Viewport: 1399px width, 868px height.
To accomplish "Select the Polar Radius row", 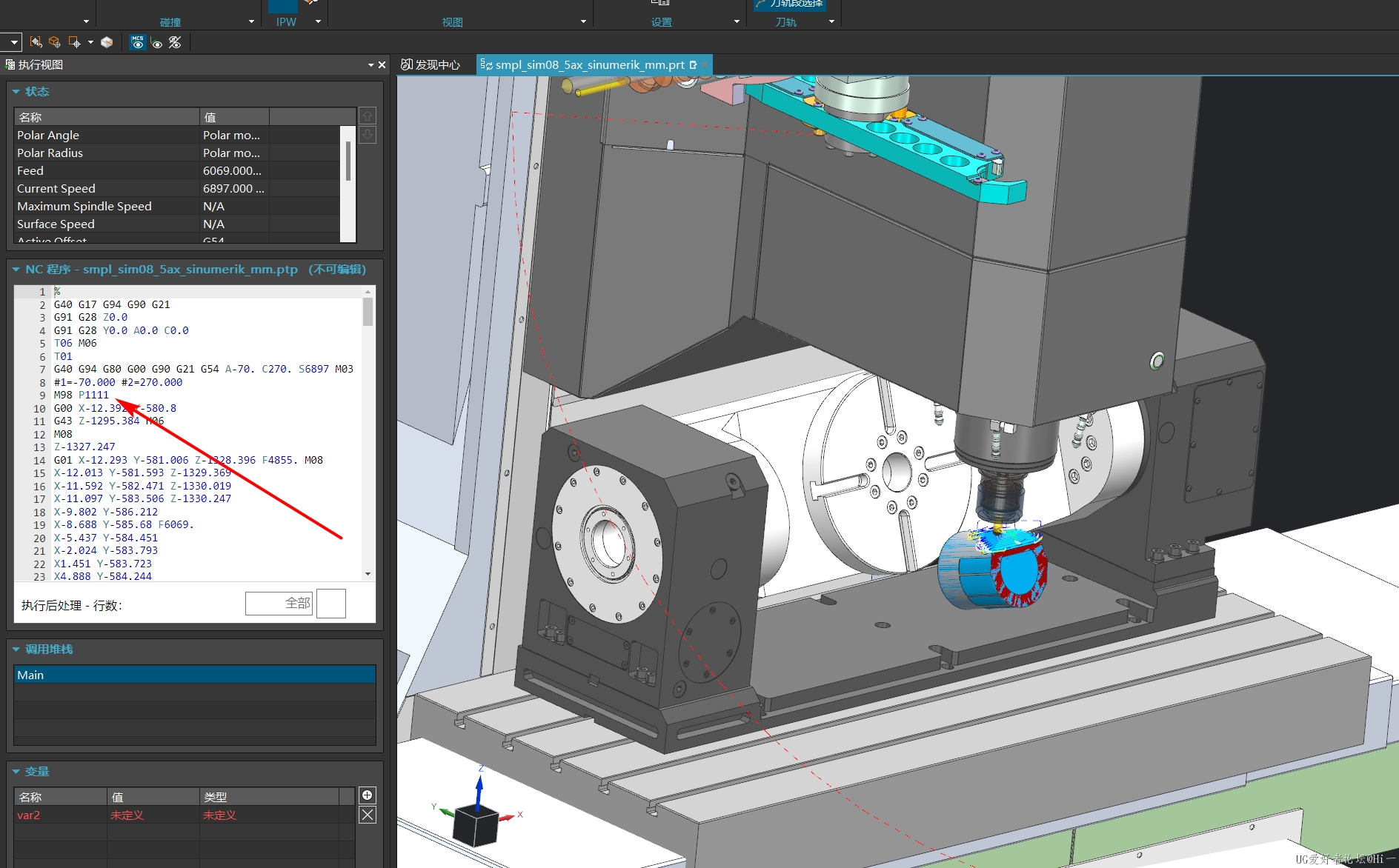I will (x=177, y=153).
